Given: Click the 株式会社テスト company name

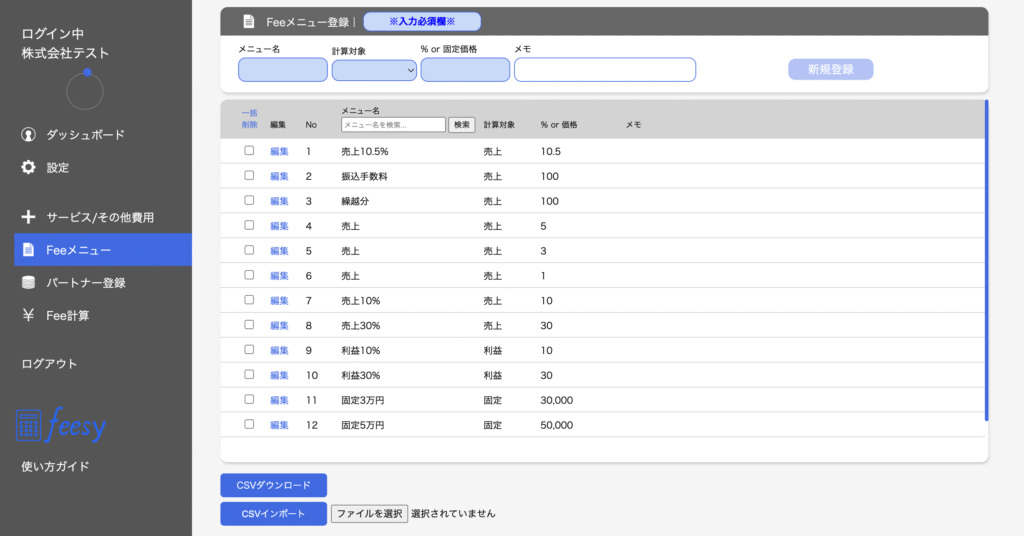Looking at the screenshot, I should pos(65,54).
